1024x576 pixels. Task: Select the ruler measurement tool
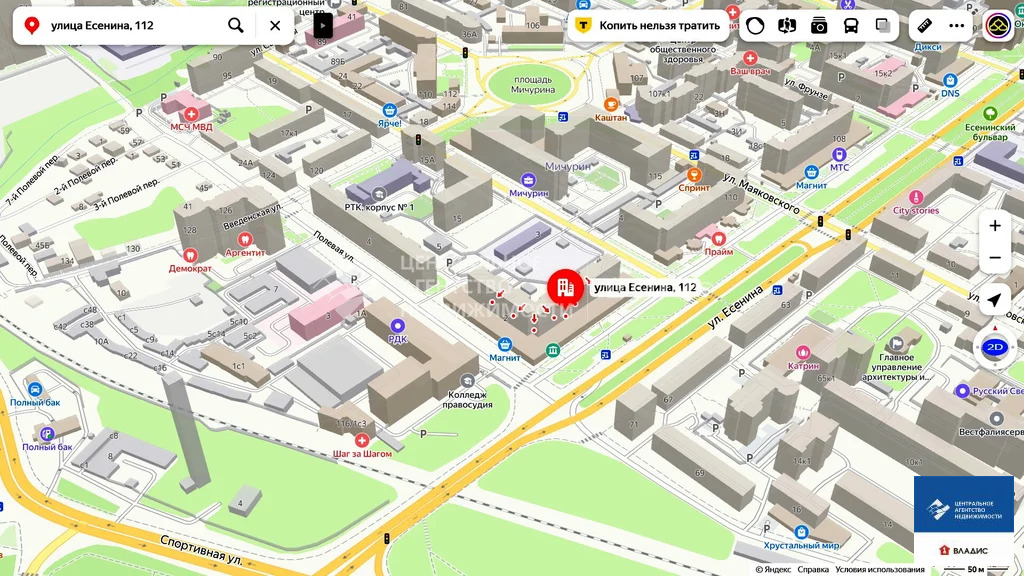click(925, 25)
